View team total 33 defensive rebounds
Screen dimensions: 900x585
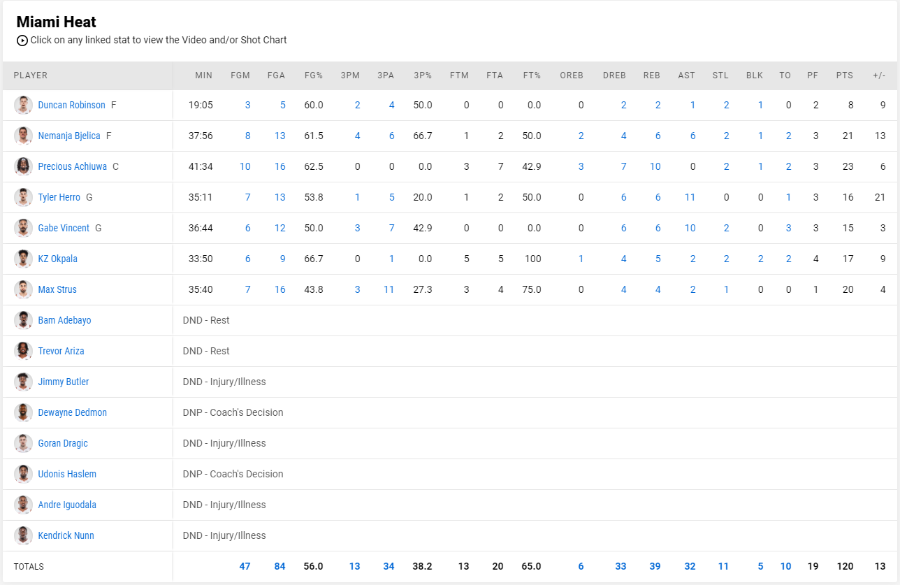click(x=620, y=567)
